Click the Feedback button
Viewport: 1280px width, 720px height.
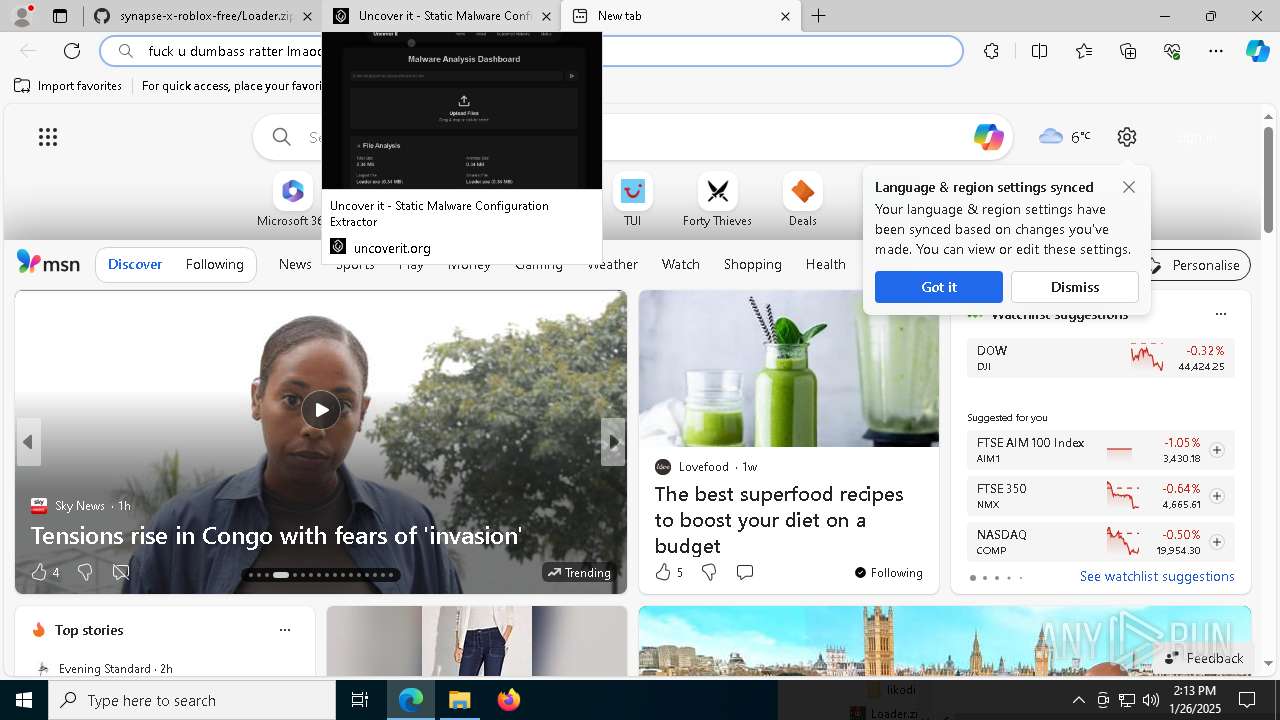click(1204, 658)
